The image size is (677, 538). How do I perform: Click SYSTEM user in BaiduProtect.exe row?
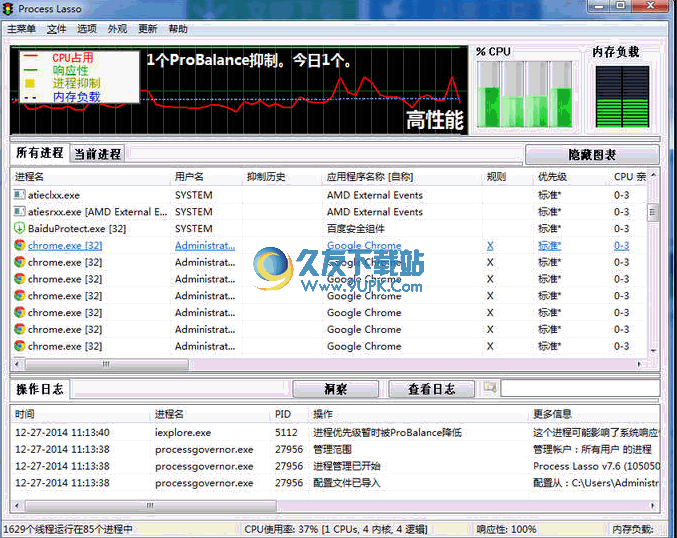193,229
